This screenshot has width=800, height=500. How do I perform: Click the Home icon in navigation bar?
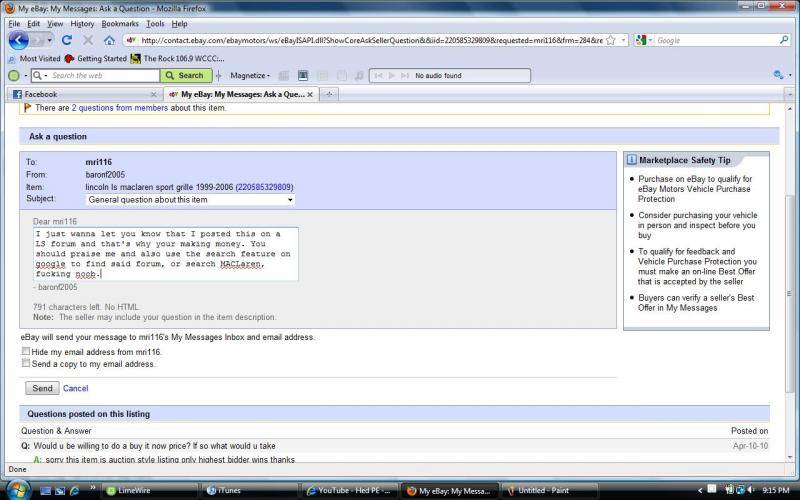(x=109, y=40)
